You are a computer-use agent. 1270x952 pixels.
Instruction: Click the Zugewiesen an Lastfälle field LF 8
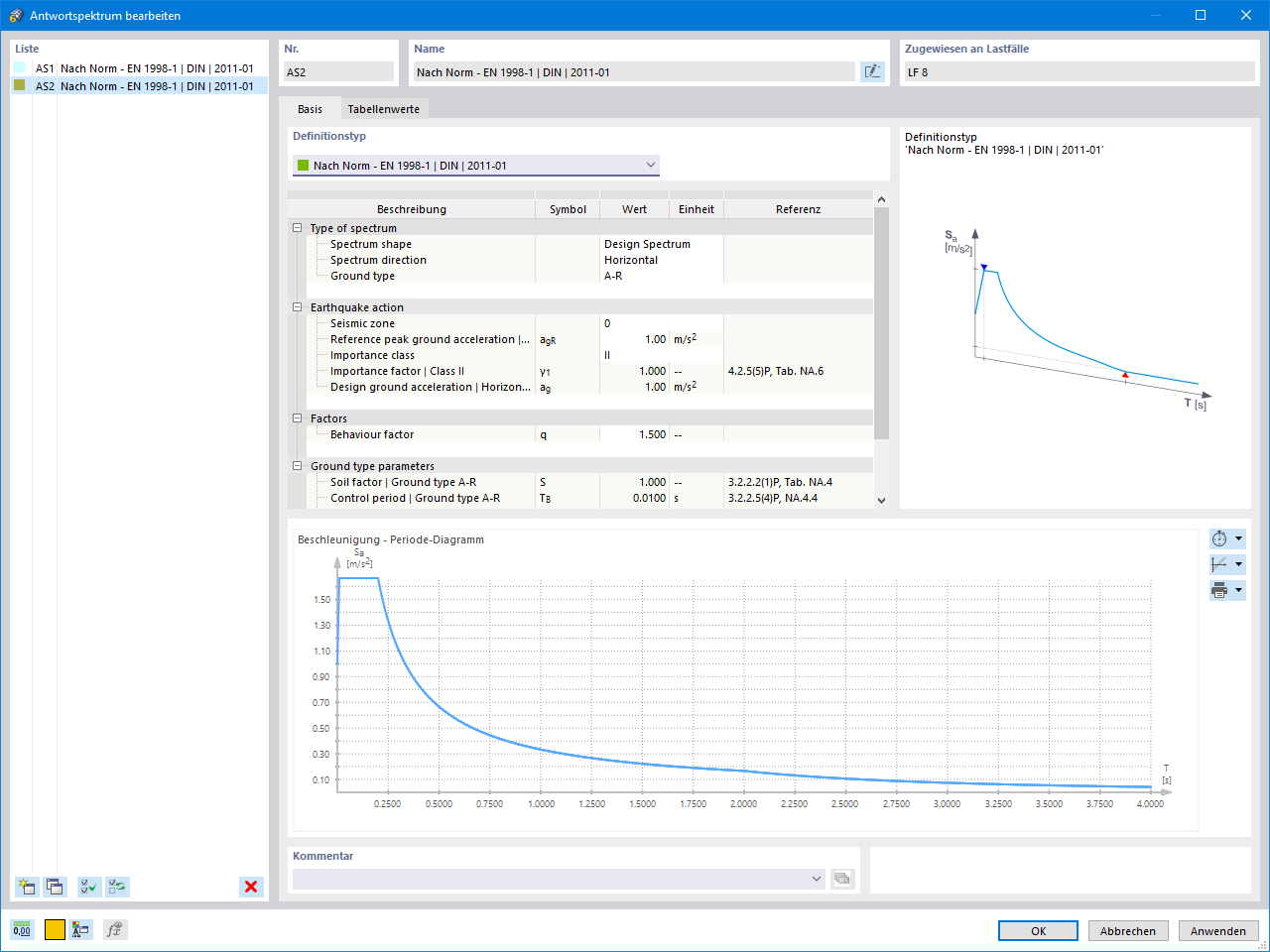tap(1079, 71)
